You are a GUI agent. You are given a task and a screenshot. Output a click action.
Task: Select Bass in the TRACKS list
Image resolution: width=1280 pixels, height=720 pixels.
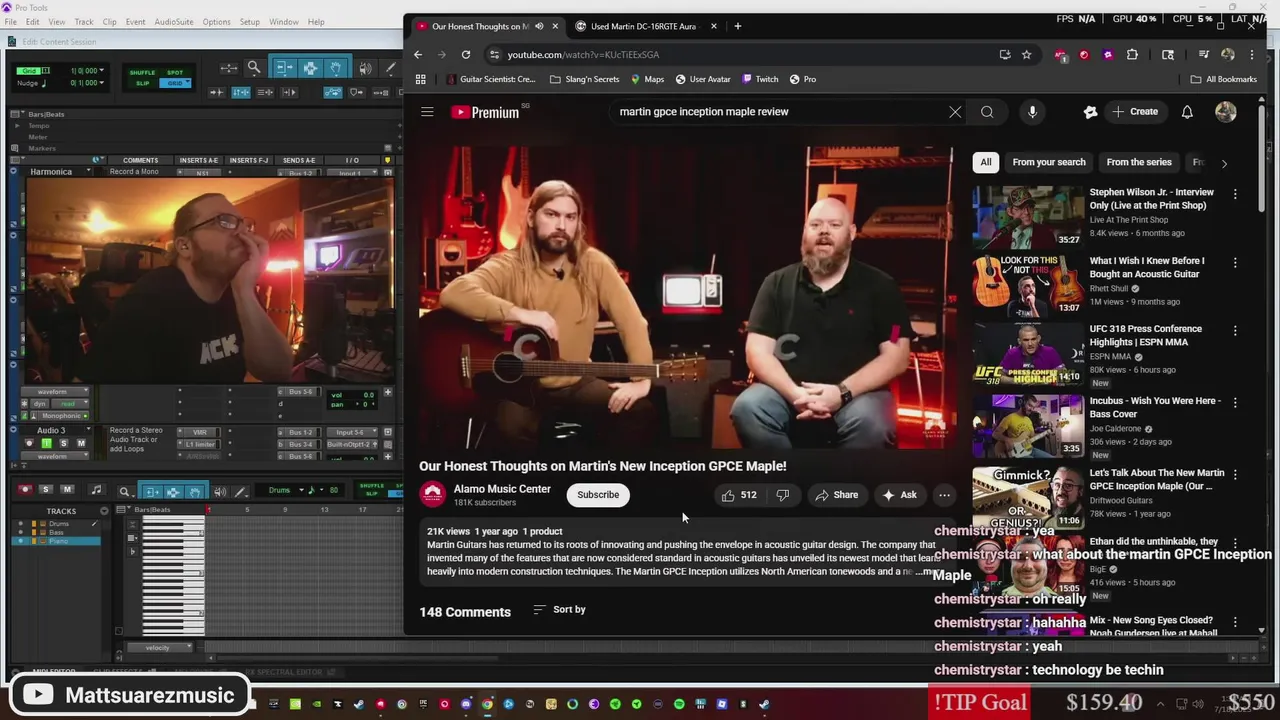point(57,533)
